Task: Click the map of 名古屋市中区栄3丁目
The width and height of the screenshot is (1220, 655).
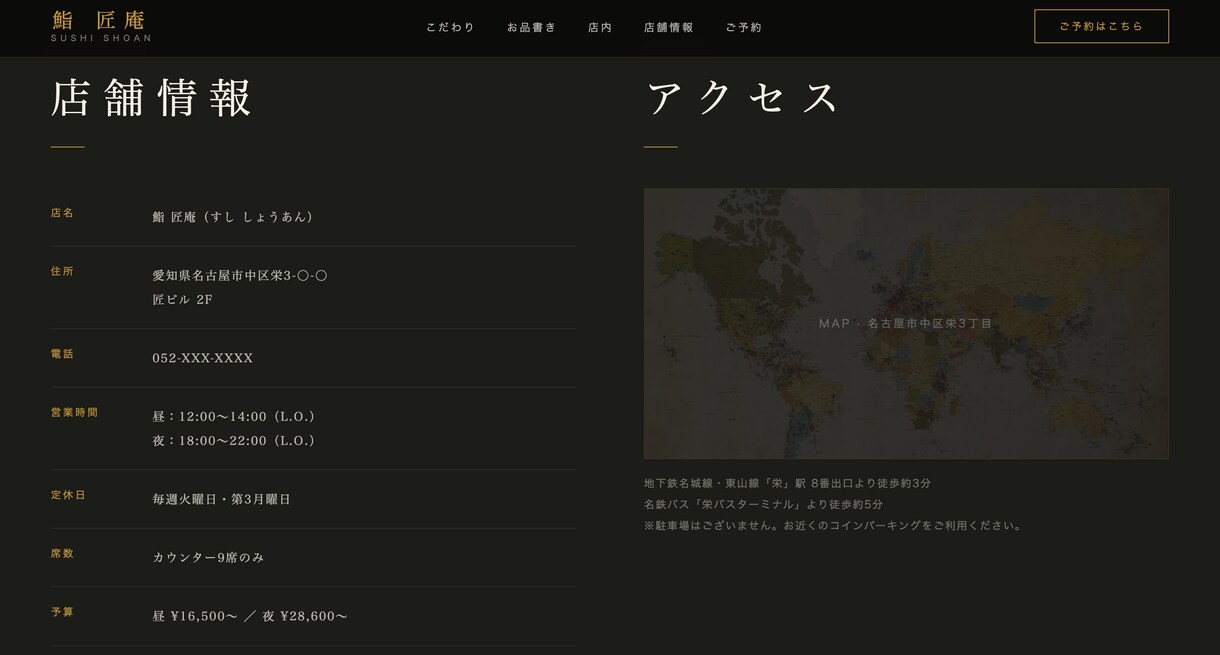Action: 906,323
